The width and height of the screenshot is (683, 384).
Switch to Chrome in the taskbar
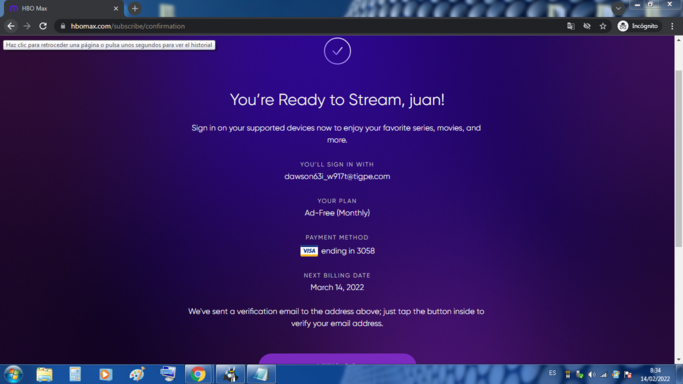pos(198,374)
